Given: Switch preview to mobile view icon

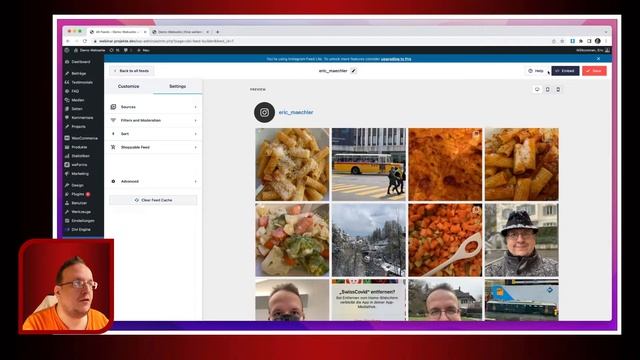Looking at the screenshot, I should click(558, 89).
